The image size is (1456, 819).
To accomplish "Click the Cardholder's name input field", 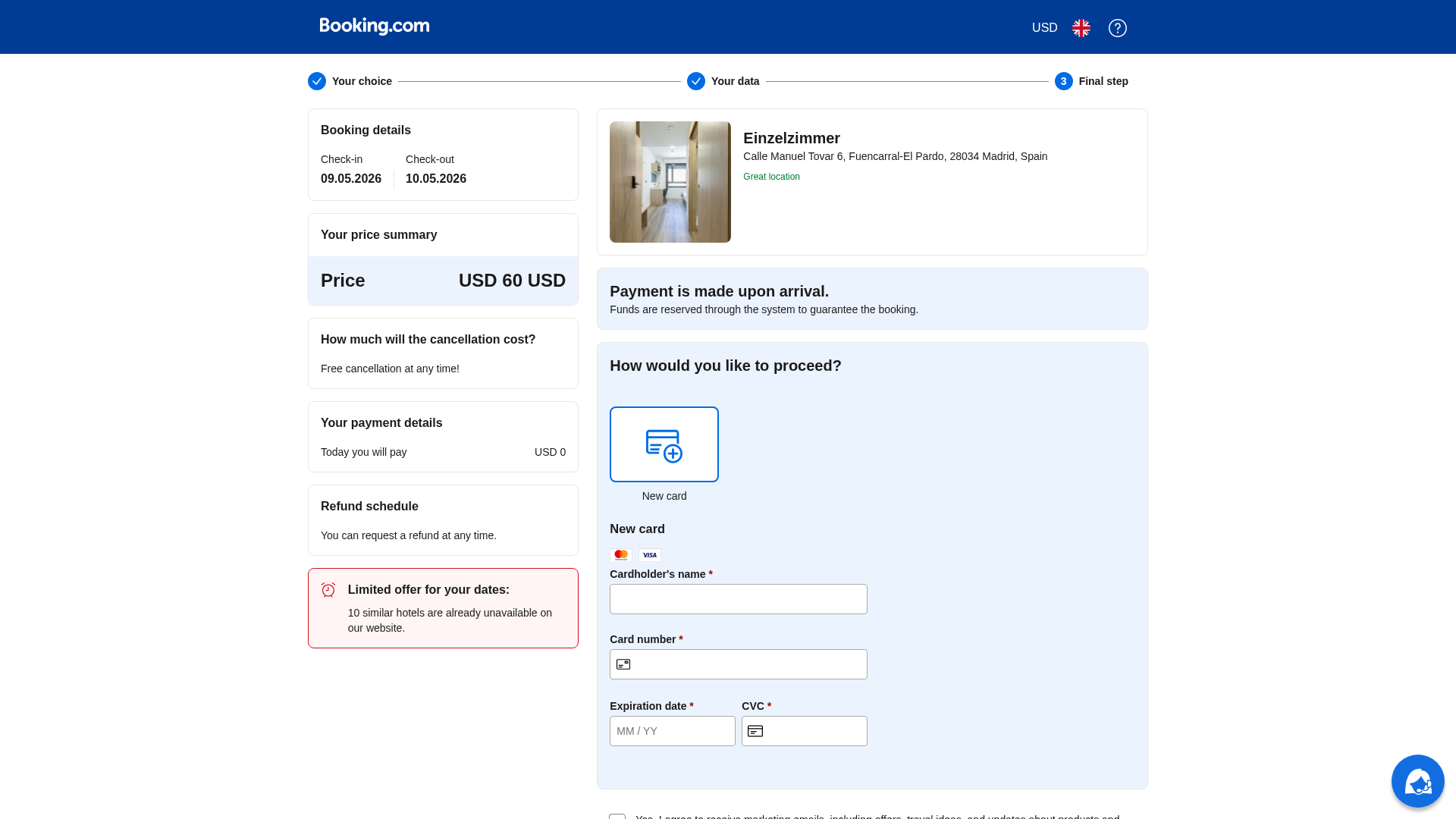I will tap(738, 598).
